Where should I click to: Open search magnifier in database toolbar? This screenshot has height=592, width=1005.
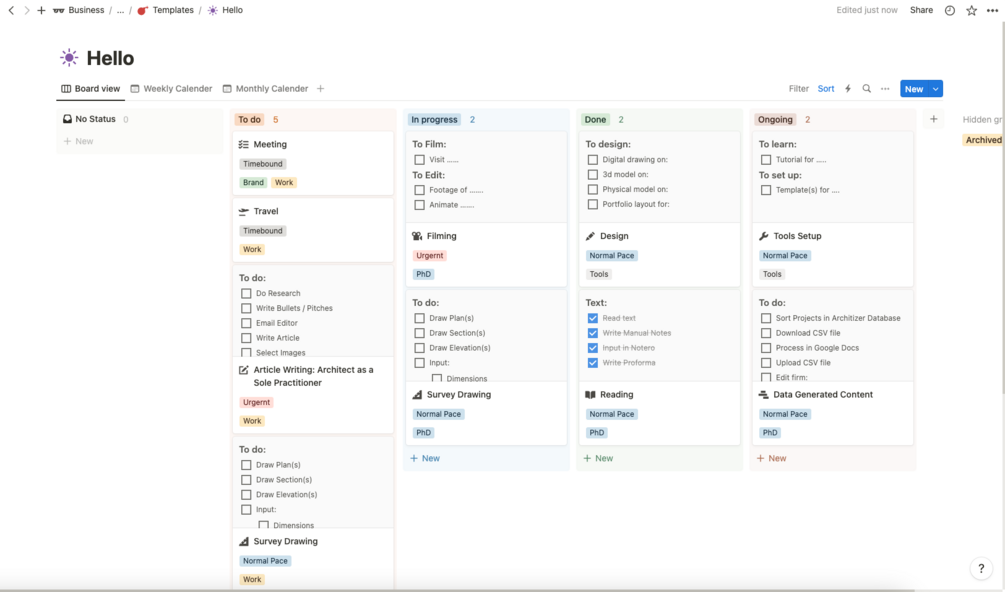click(x=867, y=88)
